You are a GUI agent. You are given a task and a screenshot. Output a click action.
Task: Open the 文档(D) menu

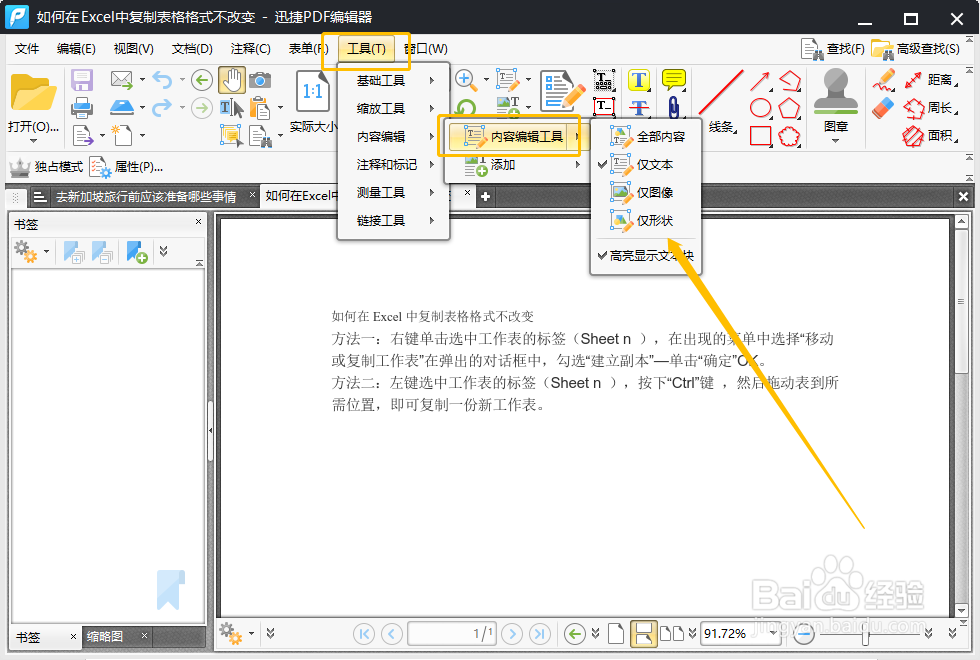(x=192, y=49)
